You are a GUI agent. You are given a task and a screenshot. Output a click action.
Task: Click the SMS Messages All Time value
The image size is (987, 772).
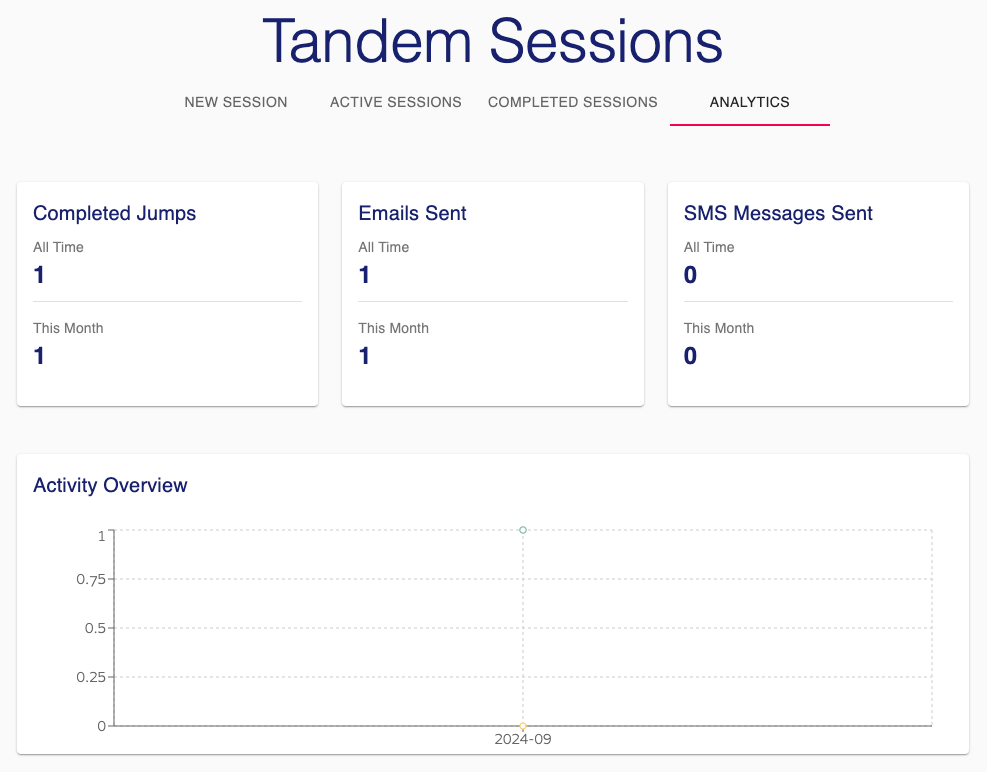tap(690, 275)
